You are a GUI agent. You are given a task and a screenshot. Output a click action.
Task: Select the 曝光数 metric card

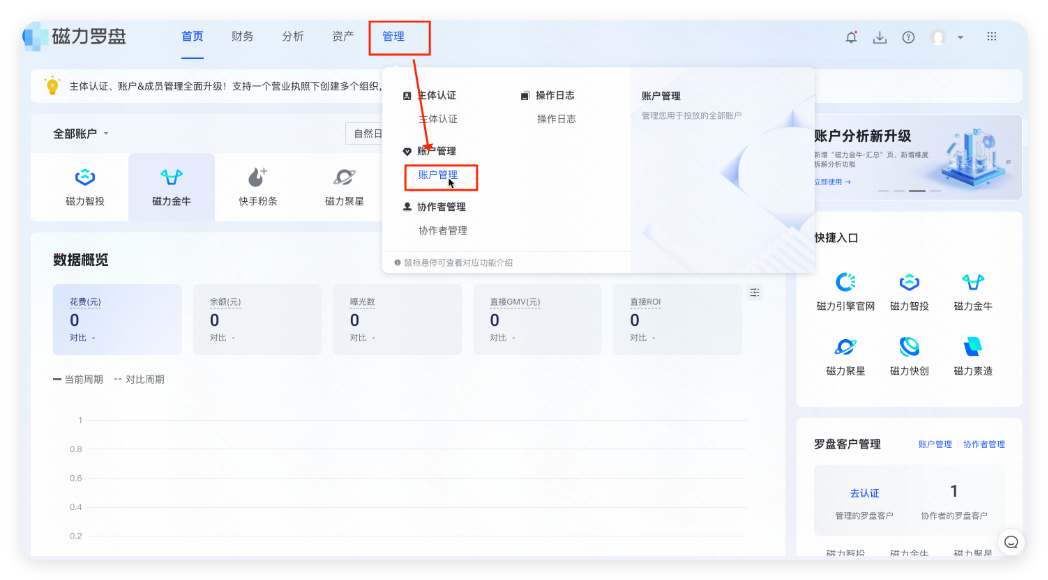point(398,319)
